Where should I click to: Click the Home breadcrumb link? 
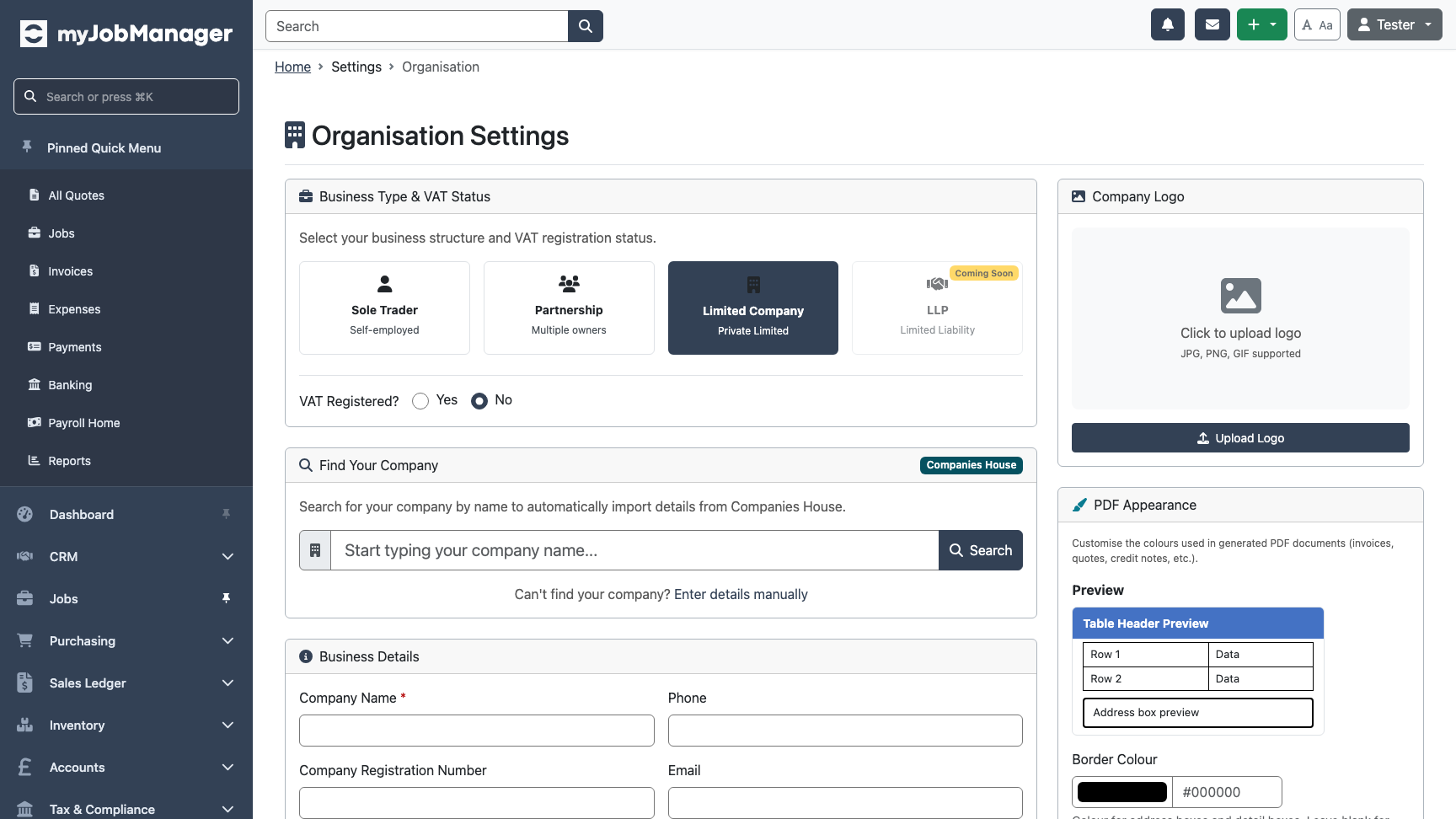coord(292,67)
